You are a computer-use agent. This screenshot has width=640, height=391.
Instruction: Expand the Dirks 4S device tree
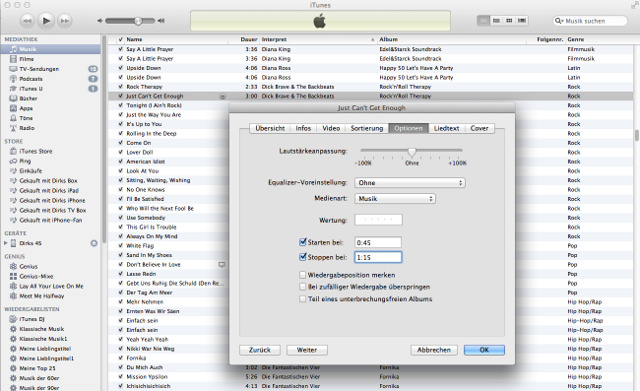click(x=6, y=243)
